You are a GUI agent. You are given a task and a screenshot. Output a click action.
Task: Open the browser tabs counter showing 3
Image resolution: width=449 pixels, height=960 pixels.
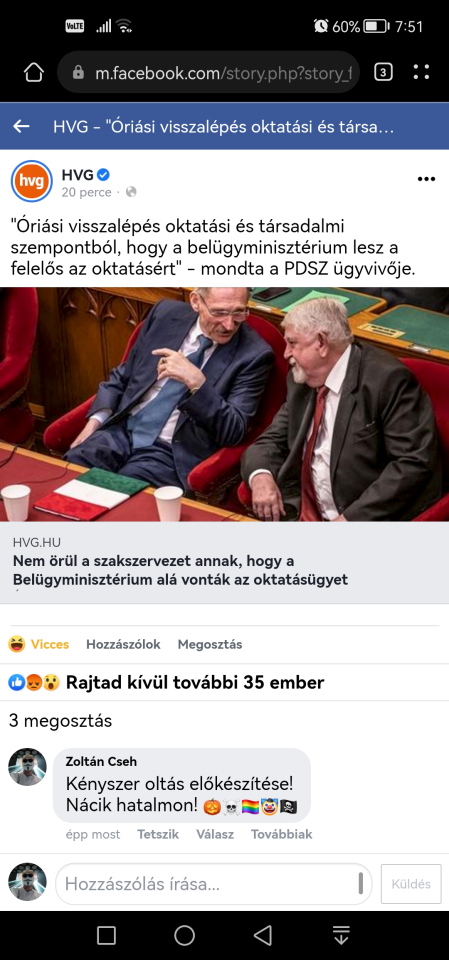click(383, 72)
